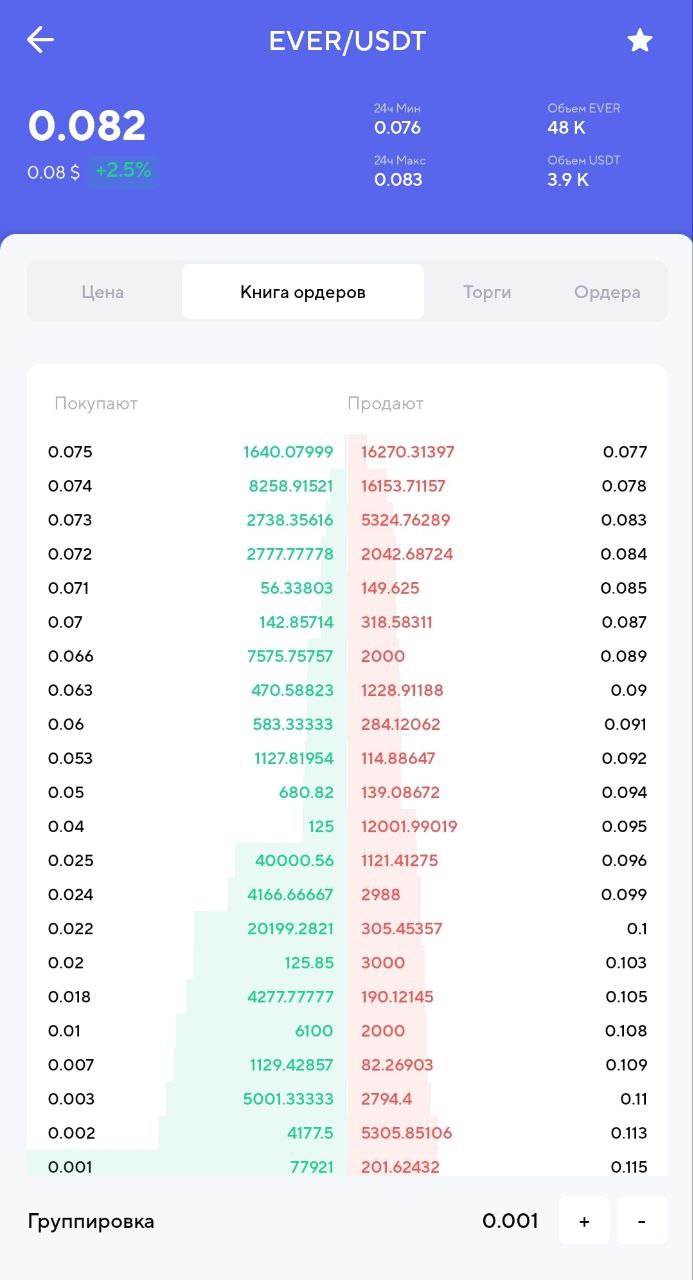Select the Книга ордеров tab
The width and height of the screenshot is (693, 1280).
coord(303,292)
